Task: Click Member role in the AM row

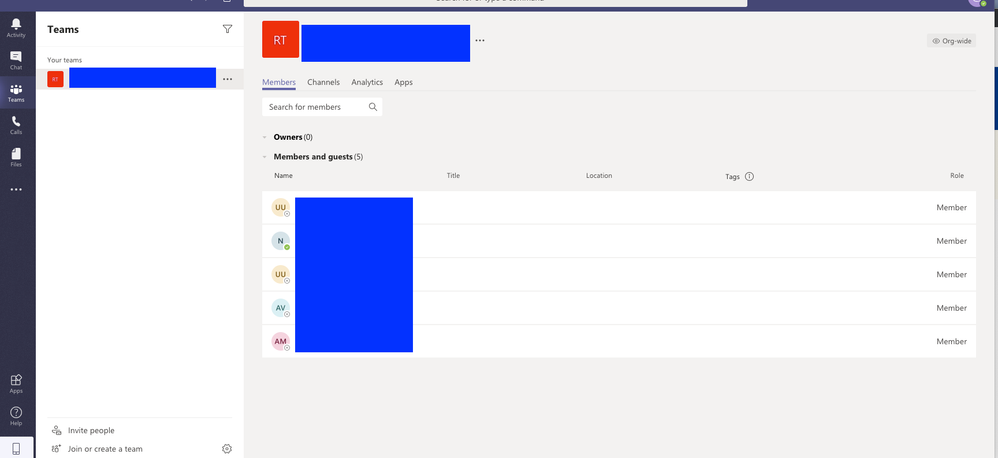Action: click(952, 342)
